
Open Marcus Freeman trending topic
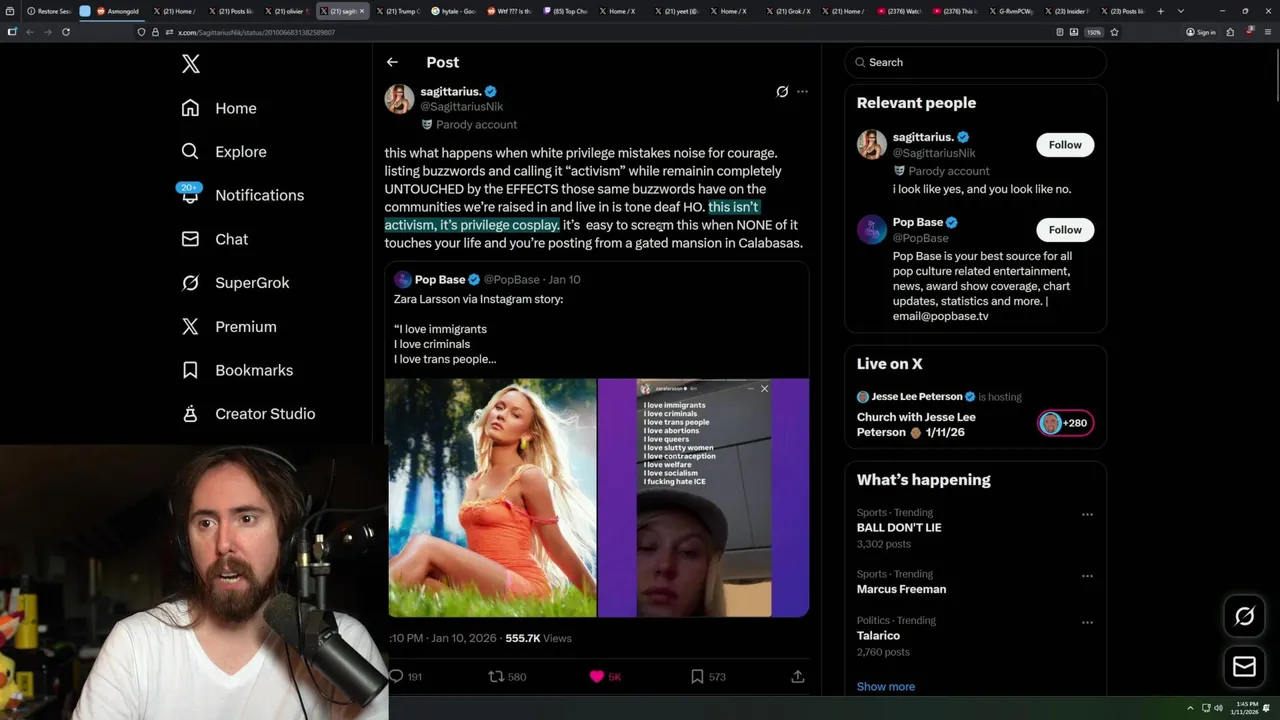pyautogui.click(x=901, y=589)
